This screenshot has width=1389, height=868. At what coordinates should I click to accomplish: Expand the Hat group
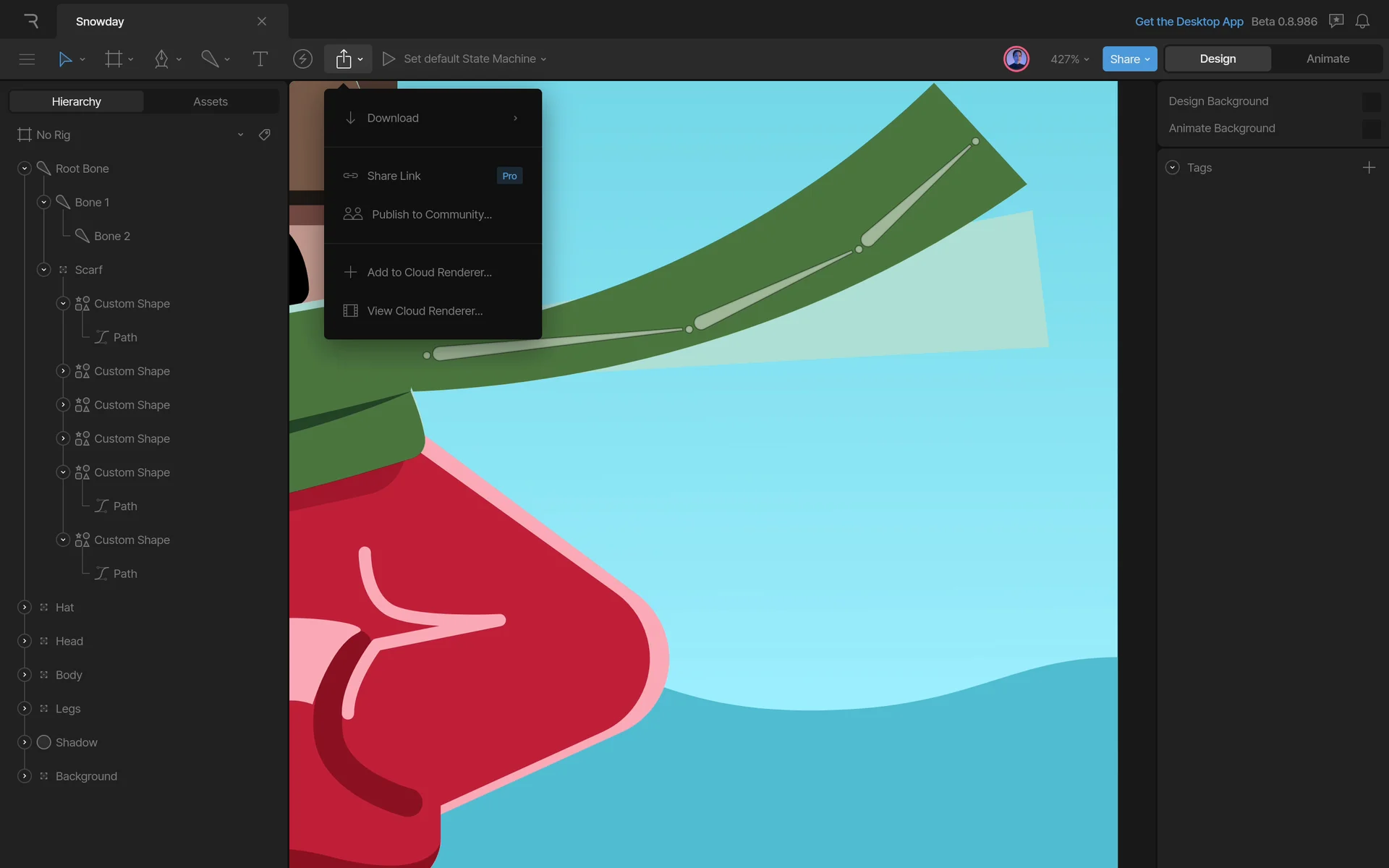(25, 607)
